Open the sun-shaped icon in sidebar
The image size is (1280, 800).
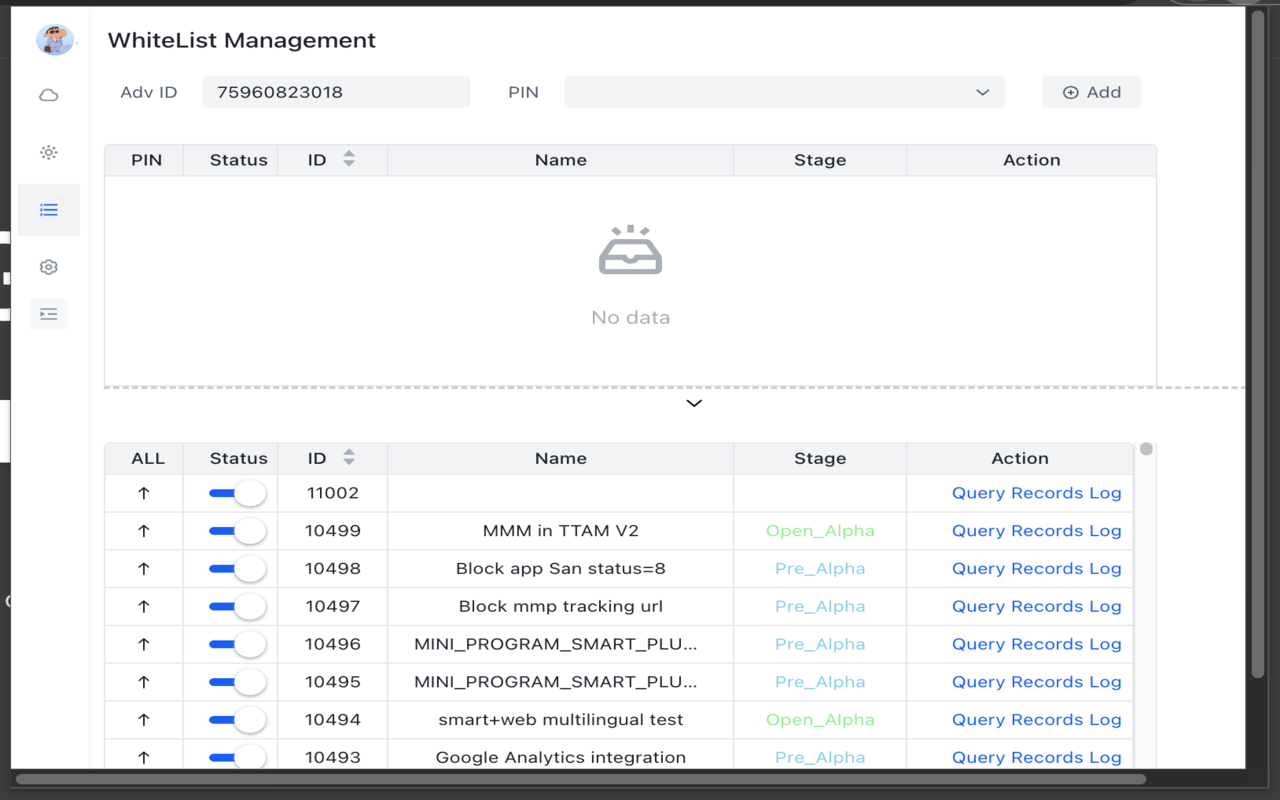48,152
